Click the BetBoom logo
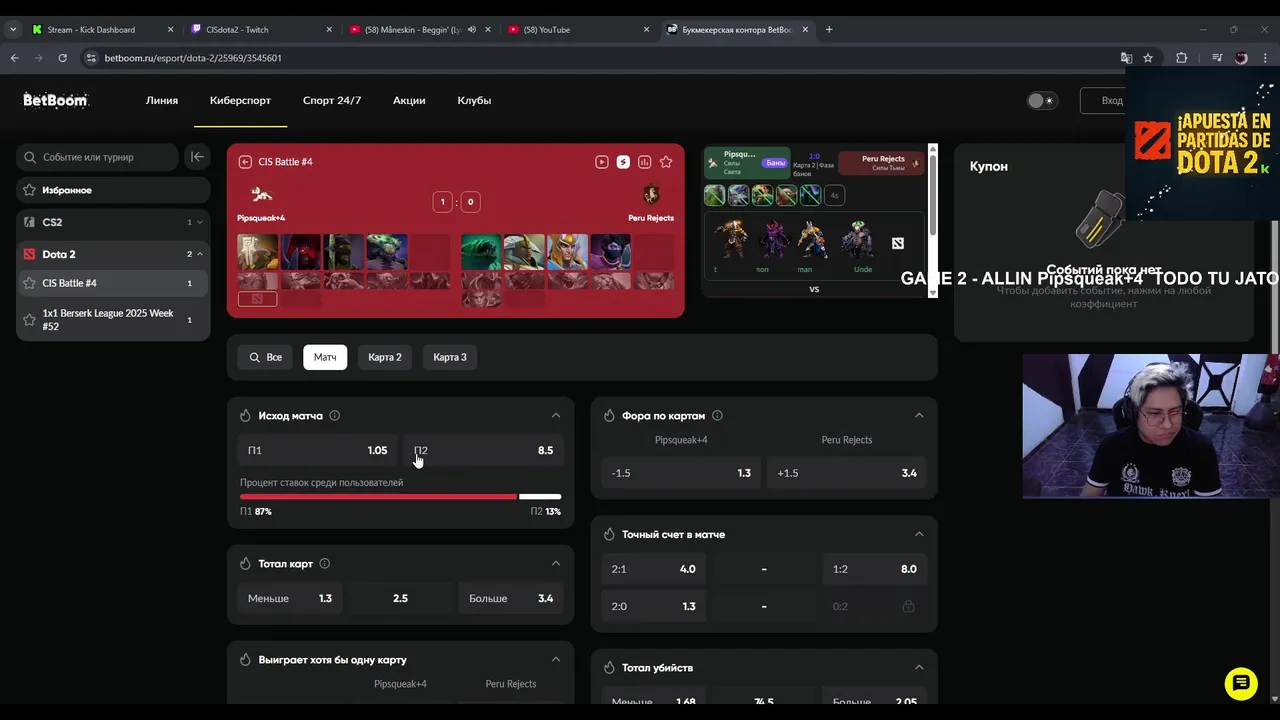1280x720 pixels. pyautogui.click(x=55, y=100)
